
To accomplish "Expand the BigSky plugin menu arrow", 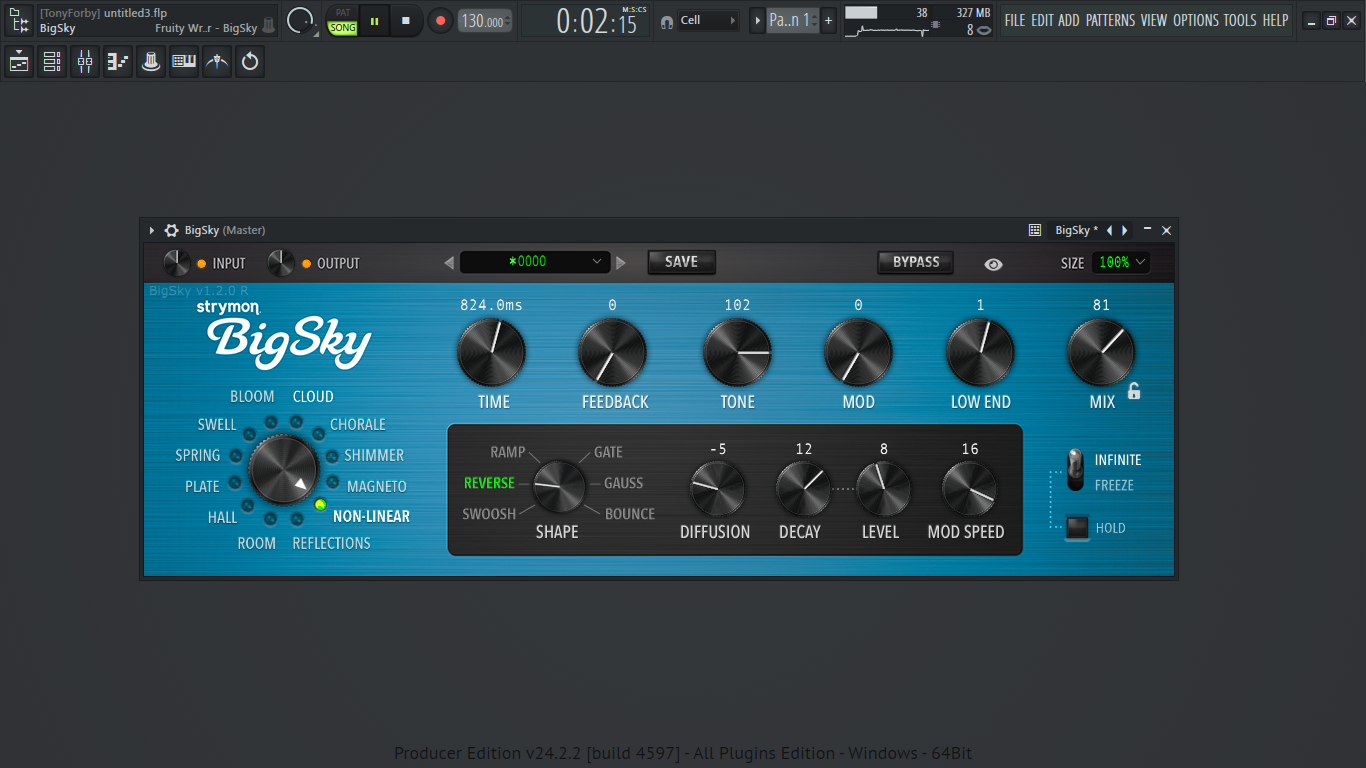I will pyautogui.click(x=152, y=230).
